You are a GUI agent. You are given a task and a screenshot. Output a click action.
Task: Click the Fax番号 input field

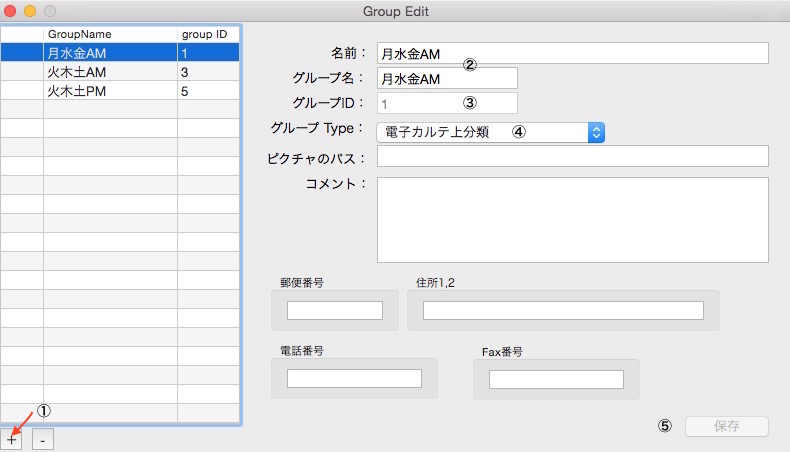pos(556,379)
